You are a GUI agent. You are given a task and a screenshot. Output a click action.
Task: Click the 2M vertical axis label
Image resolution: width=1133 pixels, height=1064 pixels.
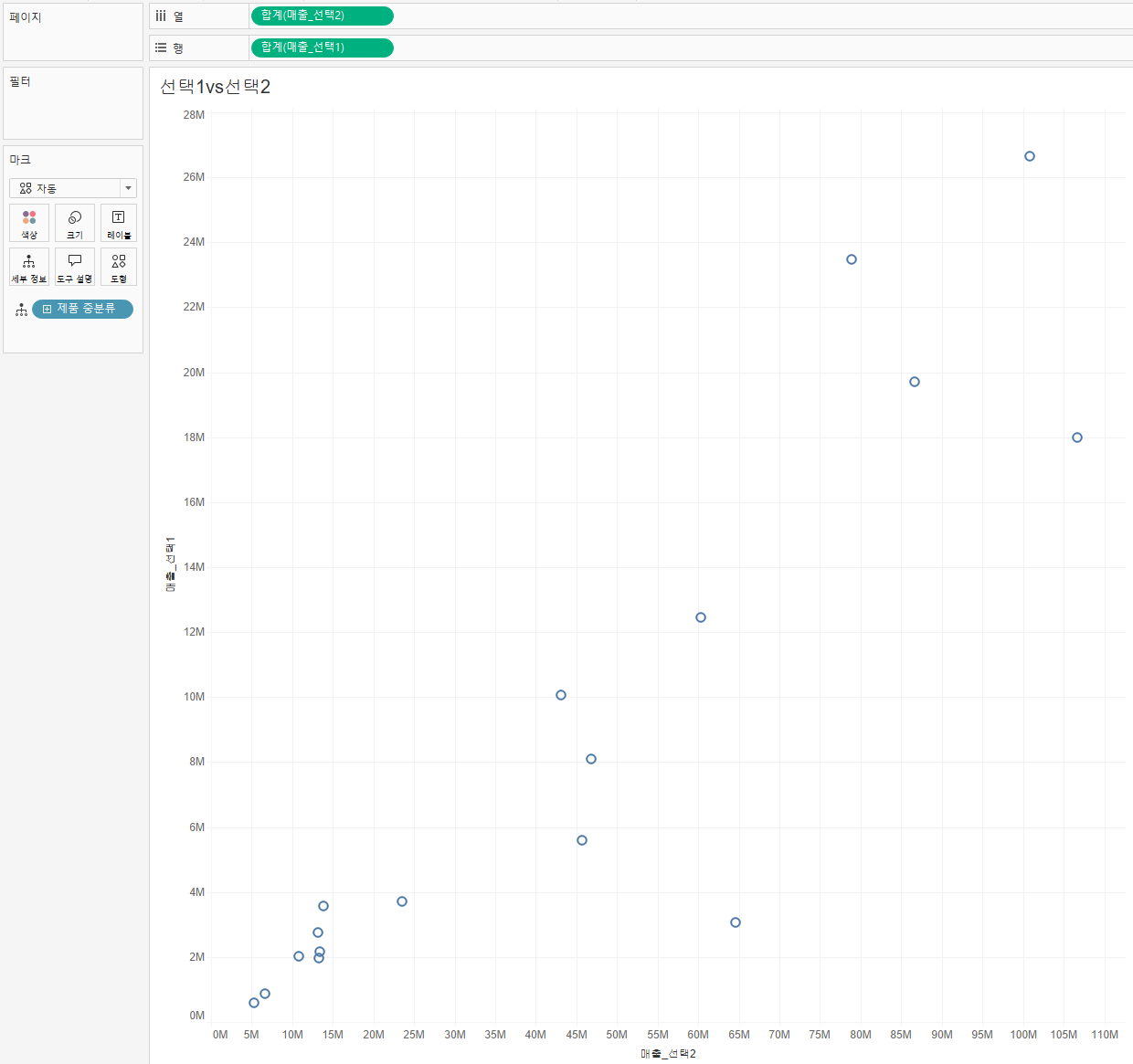pyautogui.click(x=197, y=957)
